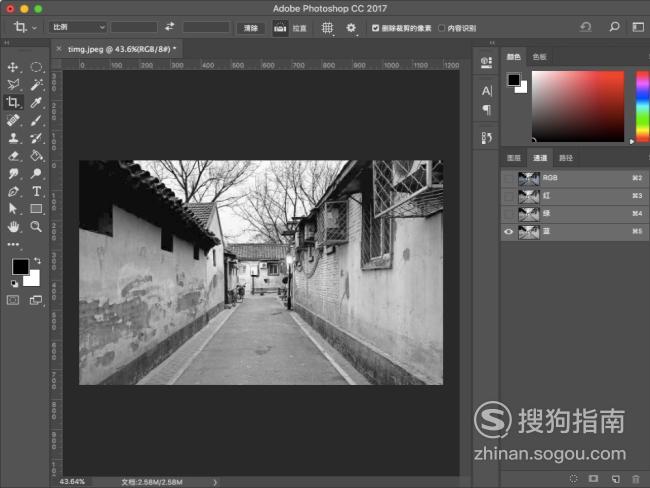The height and width of the screenshot is (488, 650).
Task: Select the Path Selection arrow tool
Action: click(x=13, y=209)
